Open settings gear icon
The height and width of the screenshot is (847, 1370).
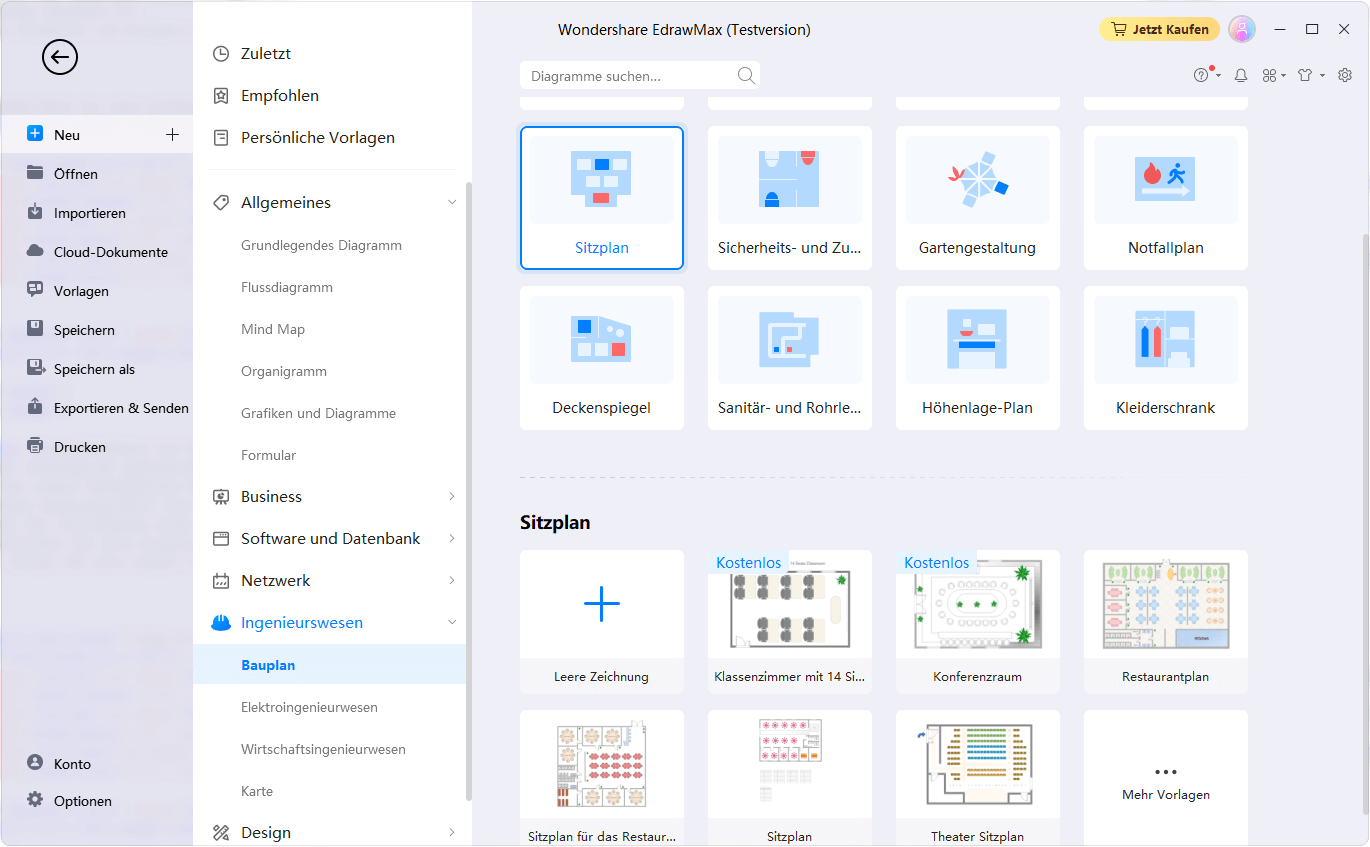pos(1345,75)
